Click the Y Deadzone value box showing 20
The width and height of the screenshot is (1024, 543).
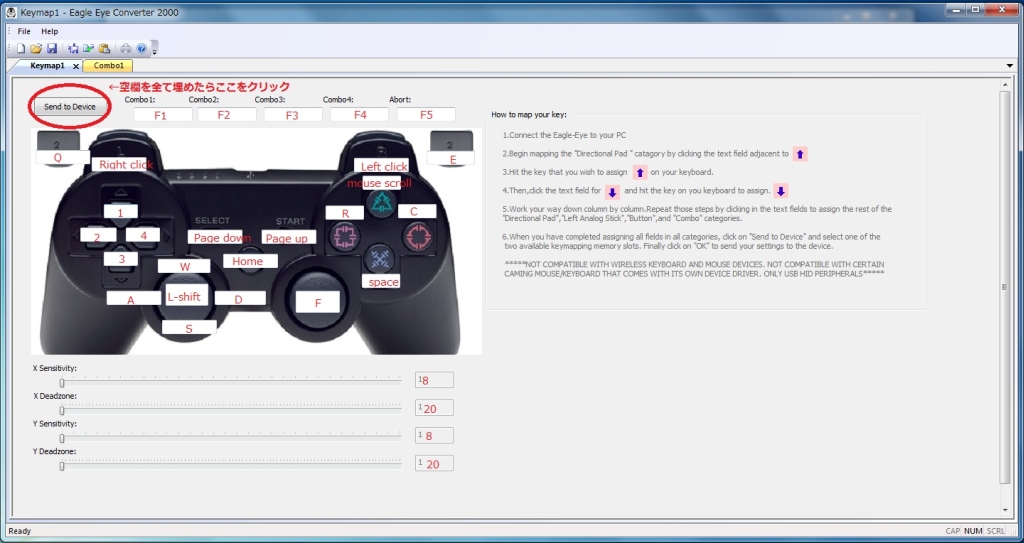[434, 463]
